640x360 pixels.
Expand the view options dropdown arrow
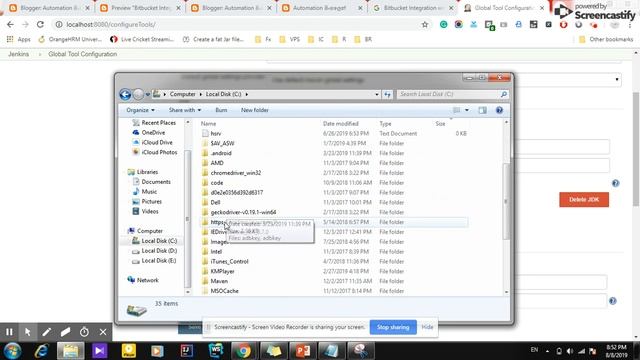(467, 110)
